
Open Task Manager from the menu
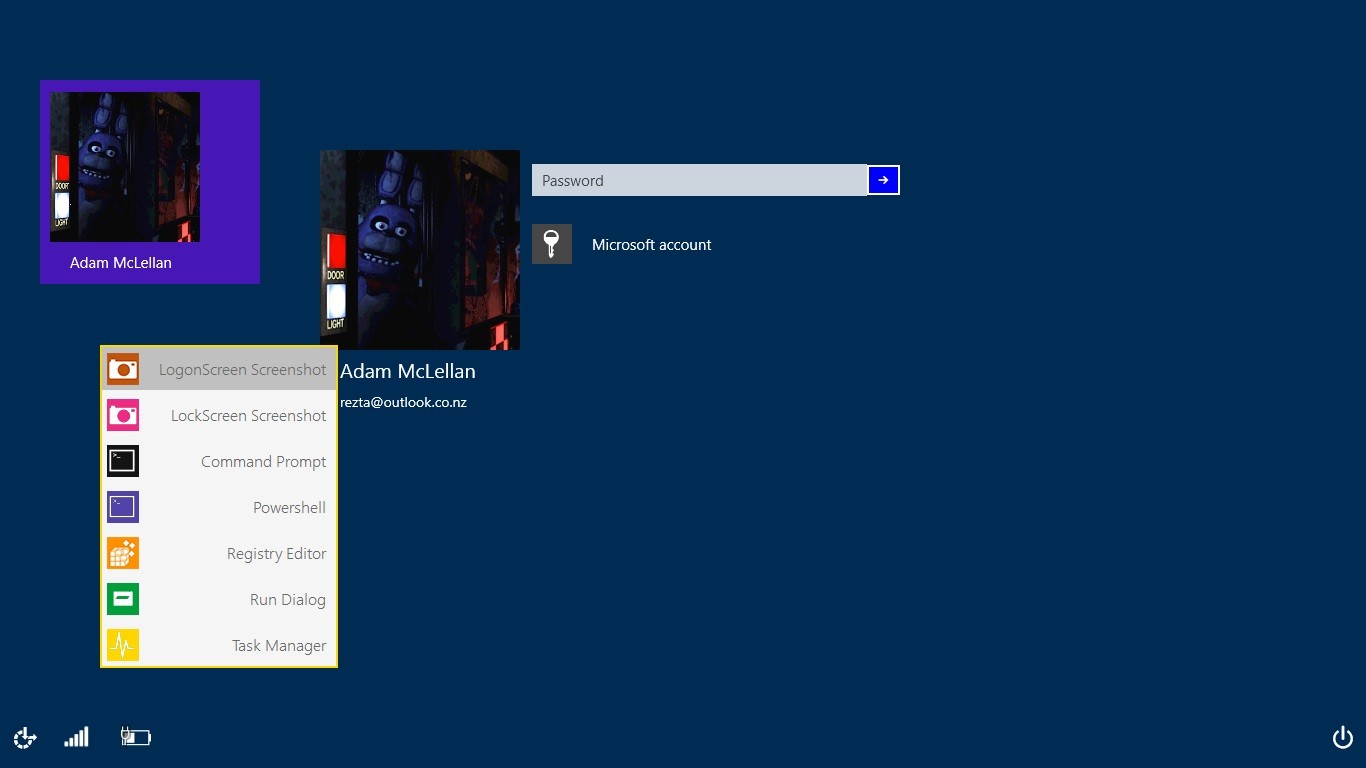219,645
